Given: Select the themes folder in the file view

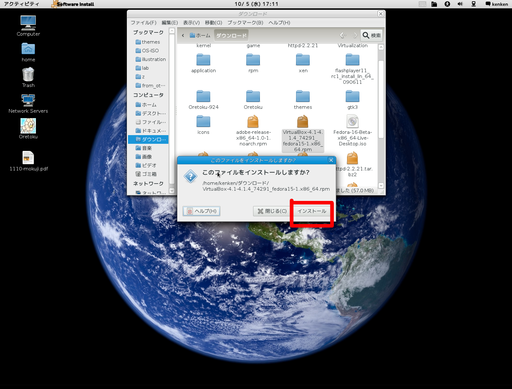Looking at the screenshot, I should click(x=303, y=100).
